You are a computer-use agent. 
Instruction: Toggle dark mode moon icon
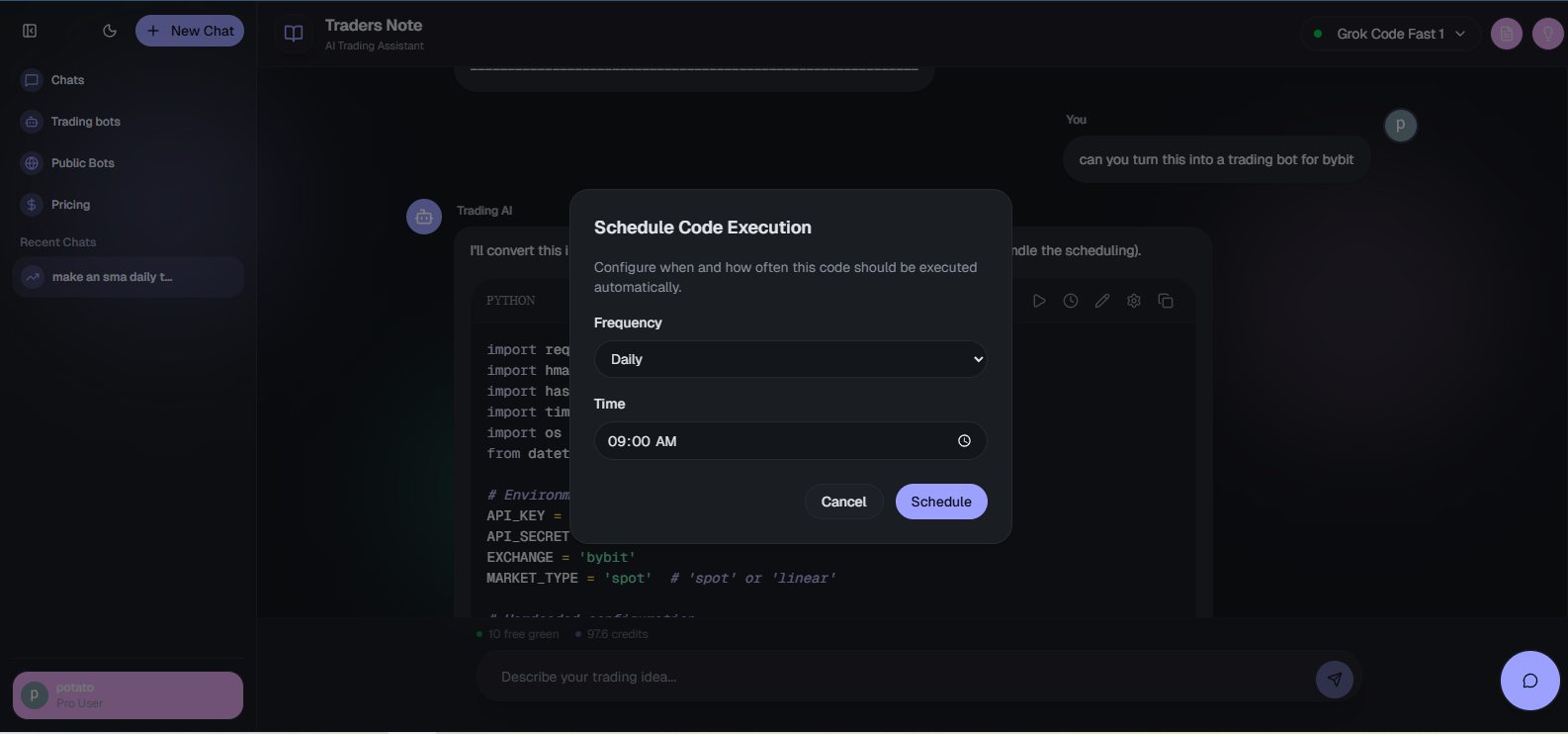(110, 31)
